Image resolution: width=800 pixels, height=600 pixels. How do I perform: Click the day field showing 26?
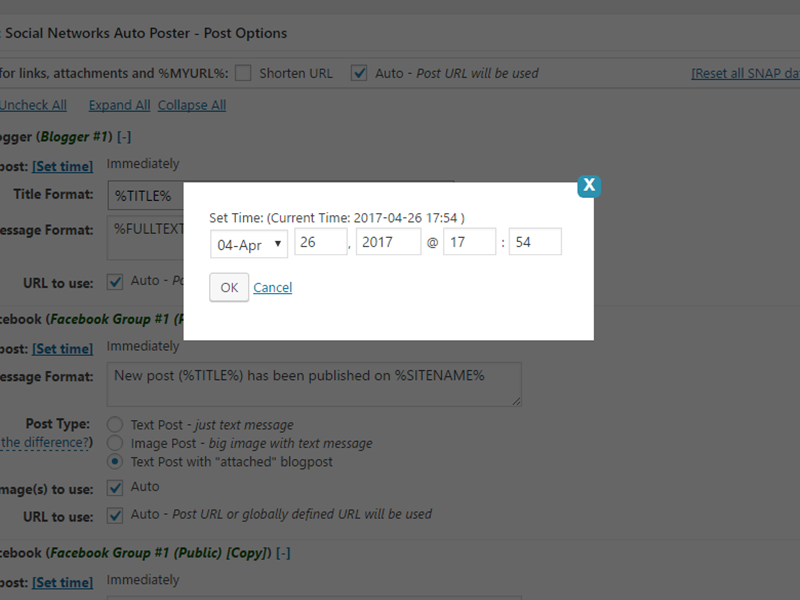[320, 242]
